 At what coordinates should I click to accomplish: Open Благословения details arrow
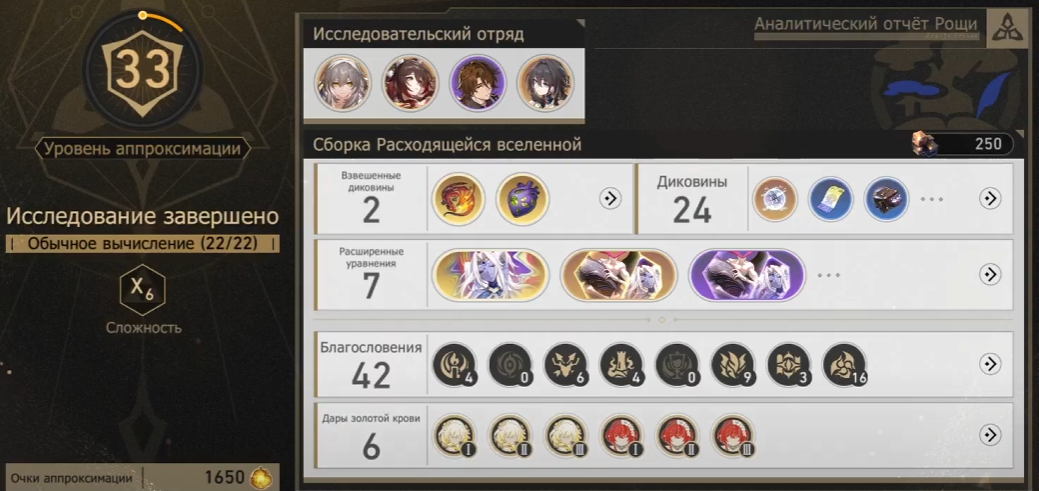(x=990, y=364)
